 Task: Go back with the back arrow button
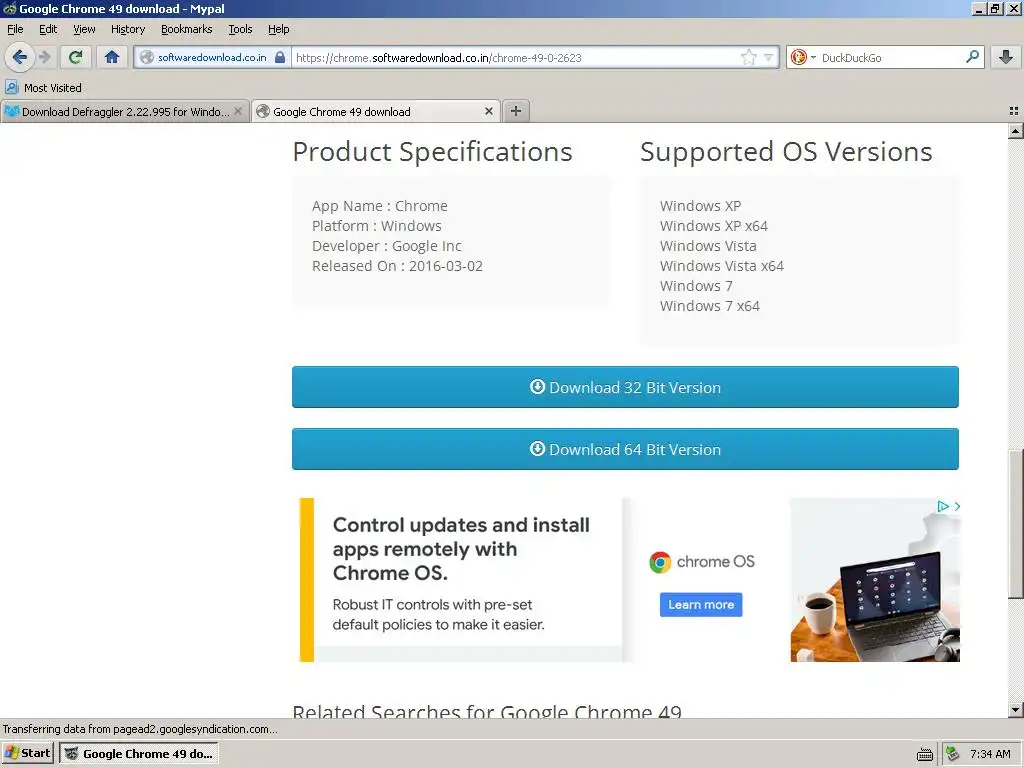[x=20, y=57]
